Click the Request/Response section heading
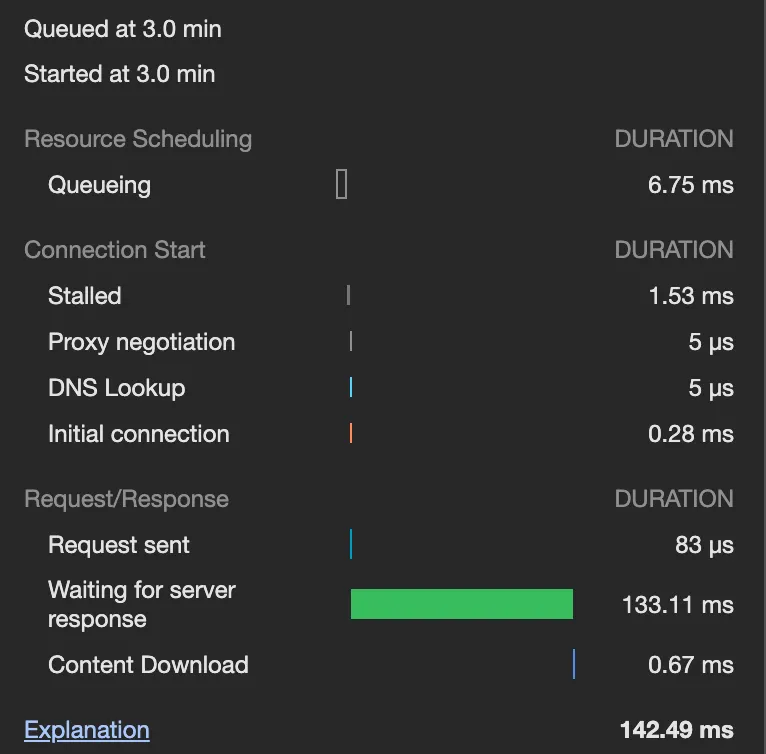766x754 pixels. point(126,499)
